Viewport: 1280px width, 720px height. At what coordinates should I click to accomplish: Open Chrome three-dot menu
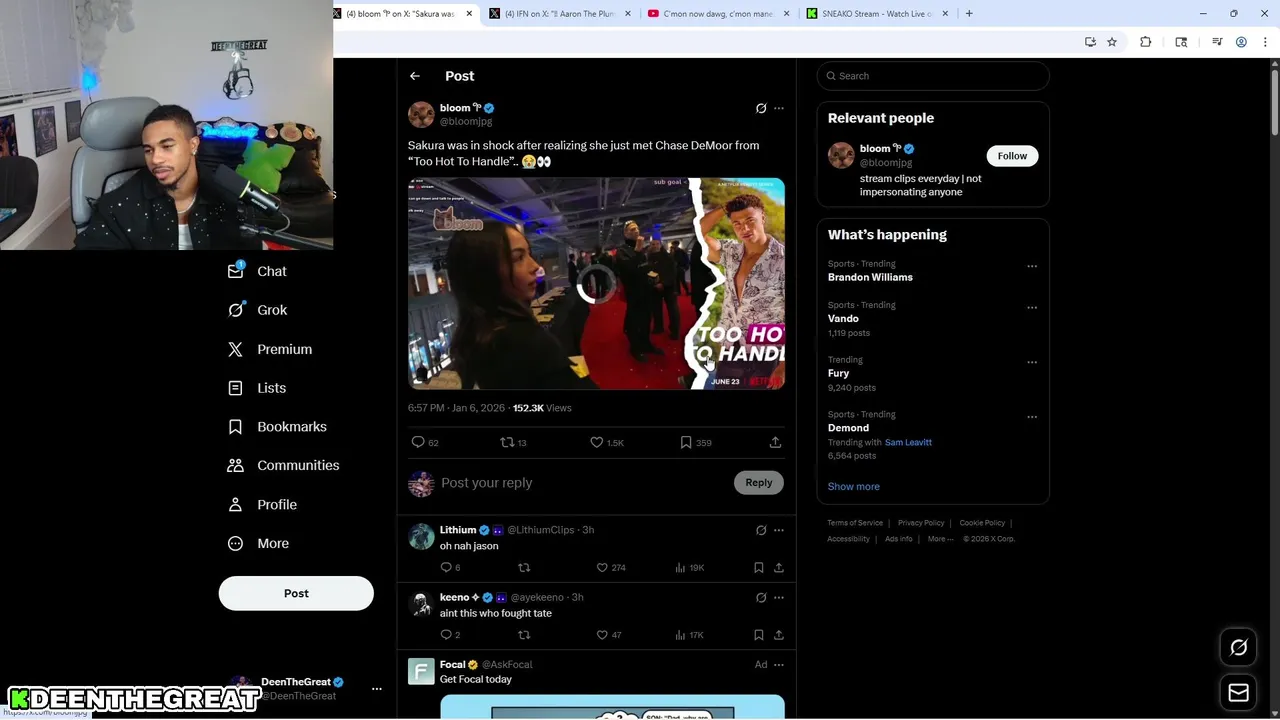point(1265,42)
